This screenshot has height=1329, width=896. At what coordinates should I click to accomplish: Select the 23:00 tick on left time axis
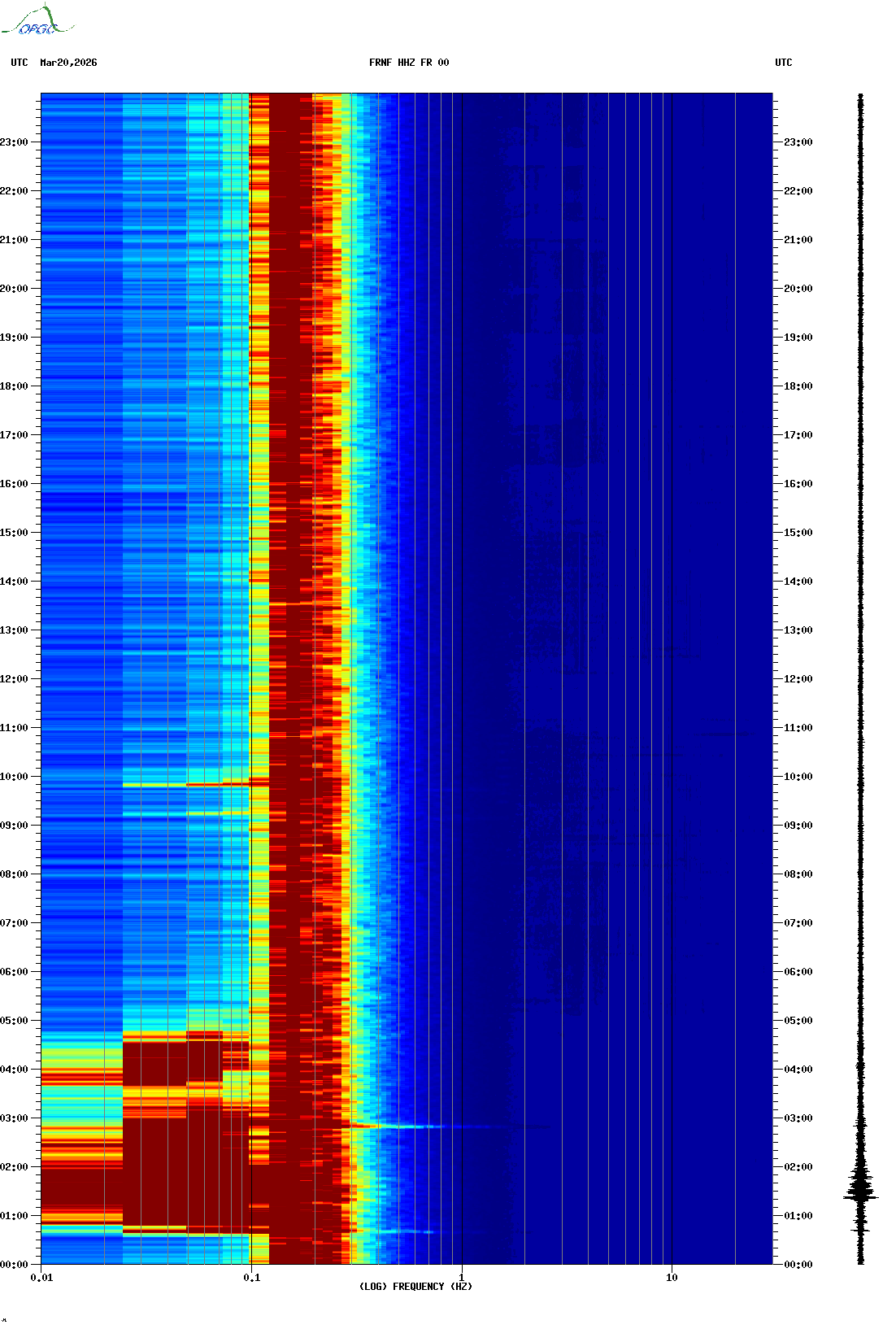tap(14, 142)
